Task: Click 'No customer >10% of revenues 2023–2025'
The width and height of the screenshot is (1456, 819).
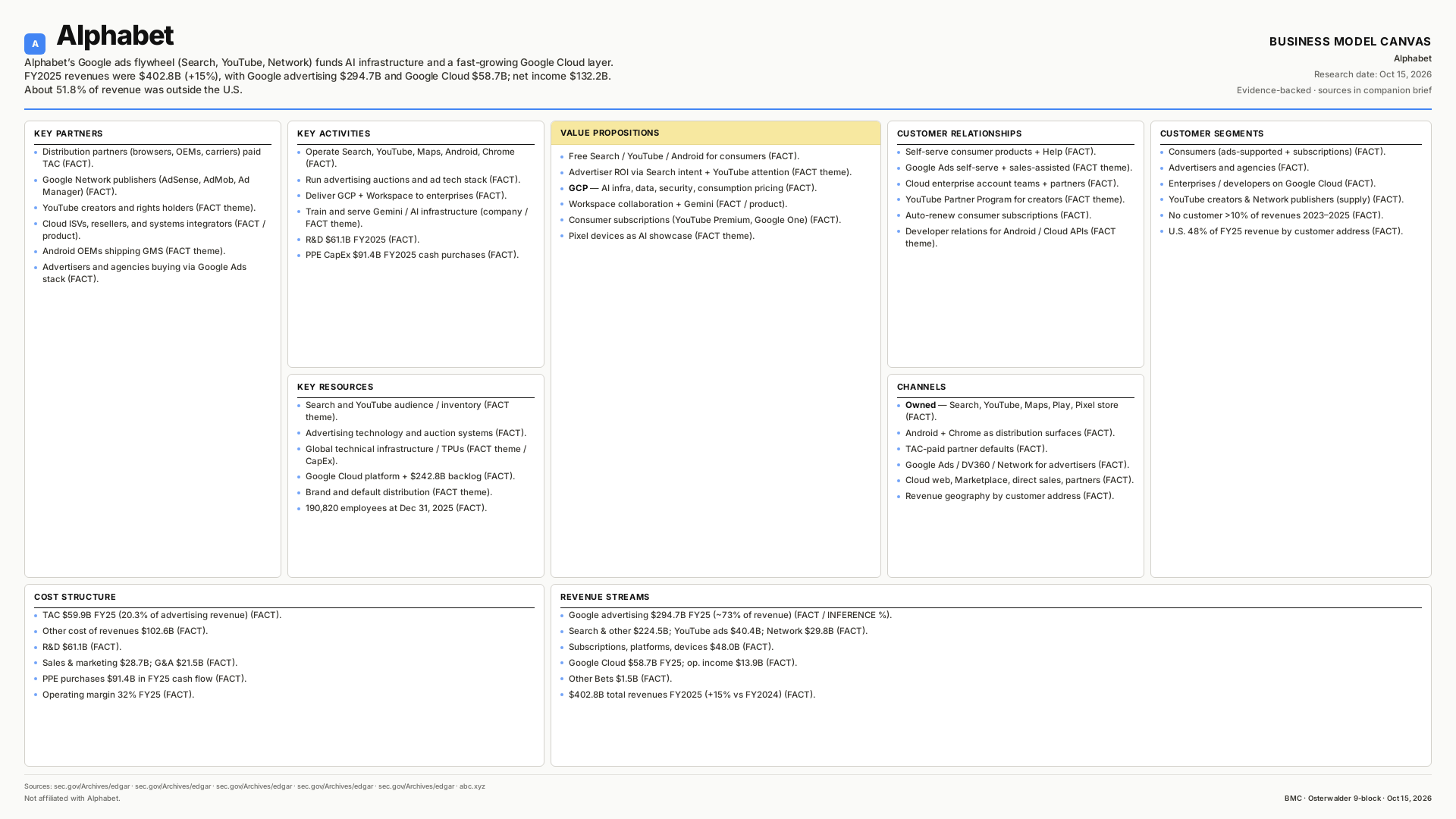Action: click(x=1276, y=215)
